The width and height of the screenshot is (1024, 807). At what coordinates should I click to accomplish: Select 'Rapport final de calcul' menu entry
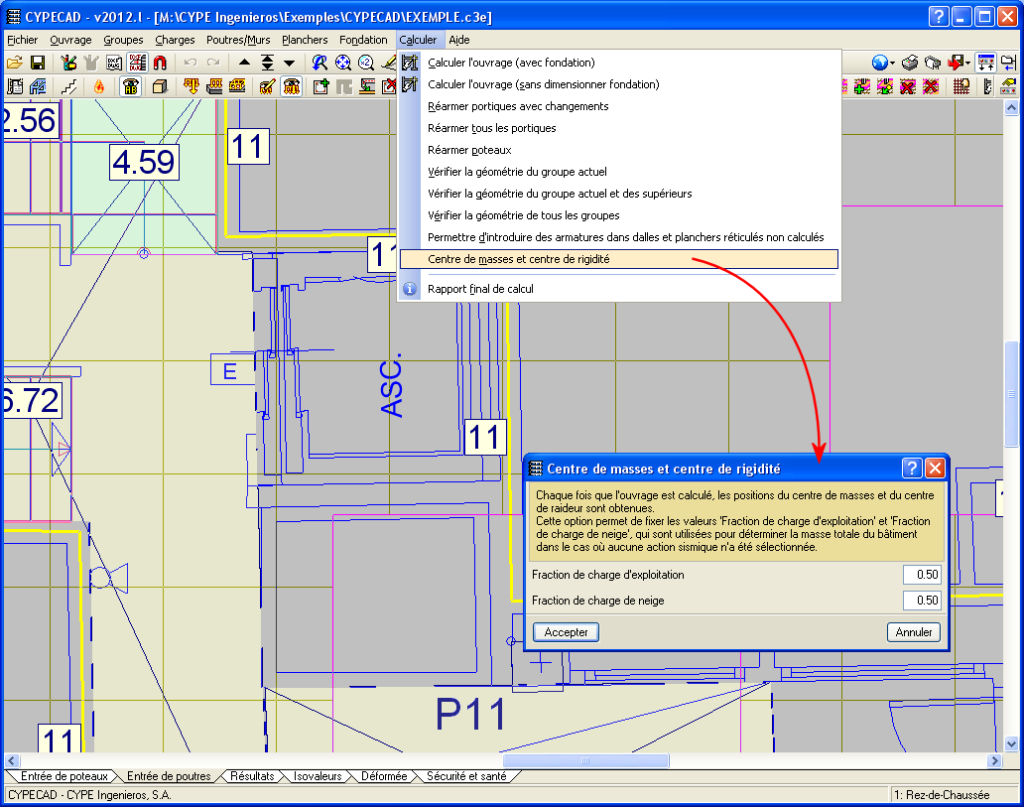pyautogui.click(x=480, y=289)
